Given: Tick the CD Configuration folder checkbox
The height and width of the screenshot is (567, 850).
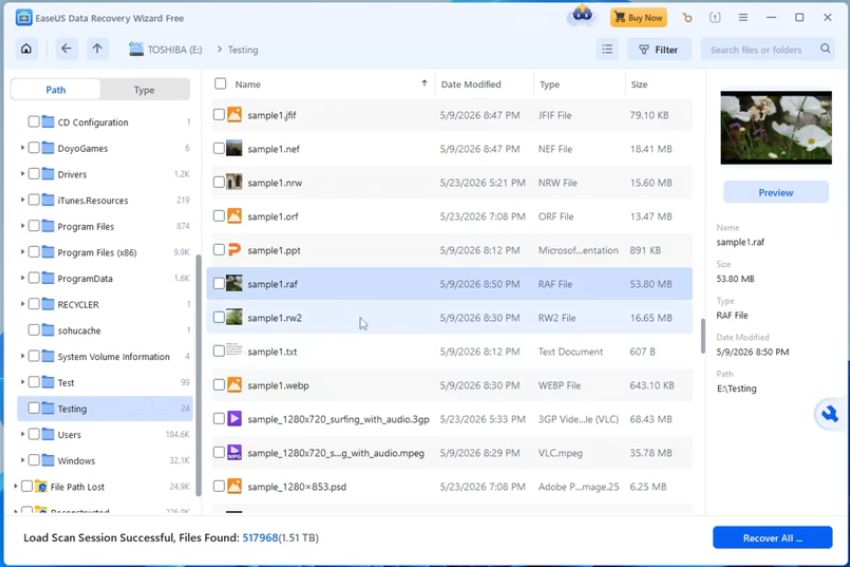Looking at the screenshot, I should point(34,122).
